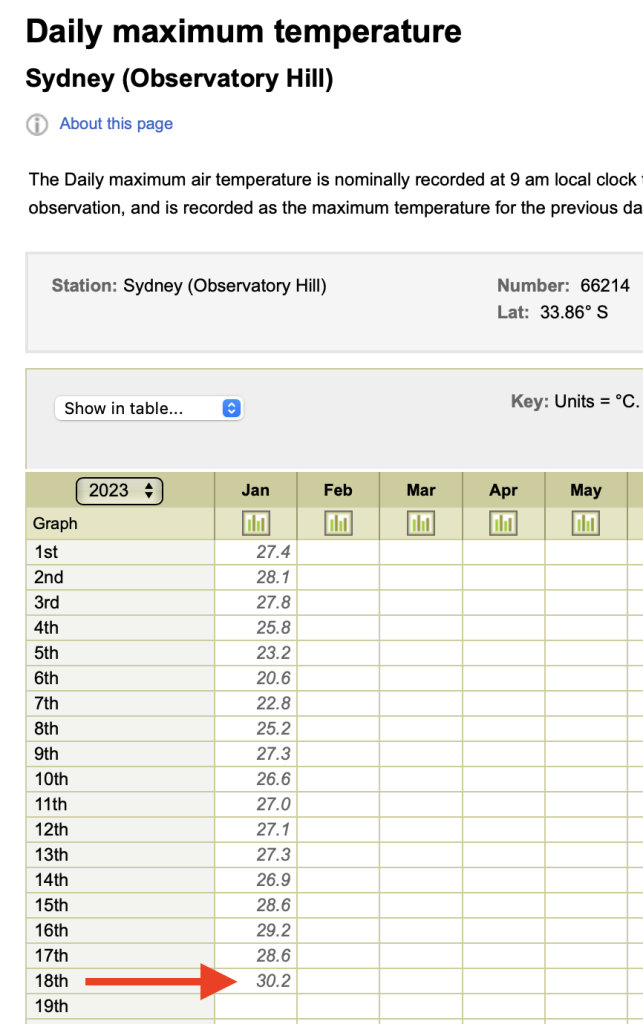Image resolution: width=643 pixels, height=1024 pixels.
Task: Click the 16th January value 29.2
Action: (x=273, y=931)
